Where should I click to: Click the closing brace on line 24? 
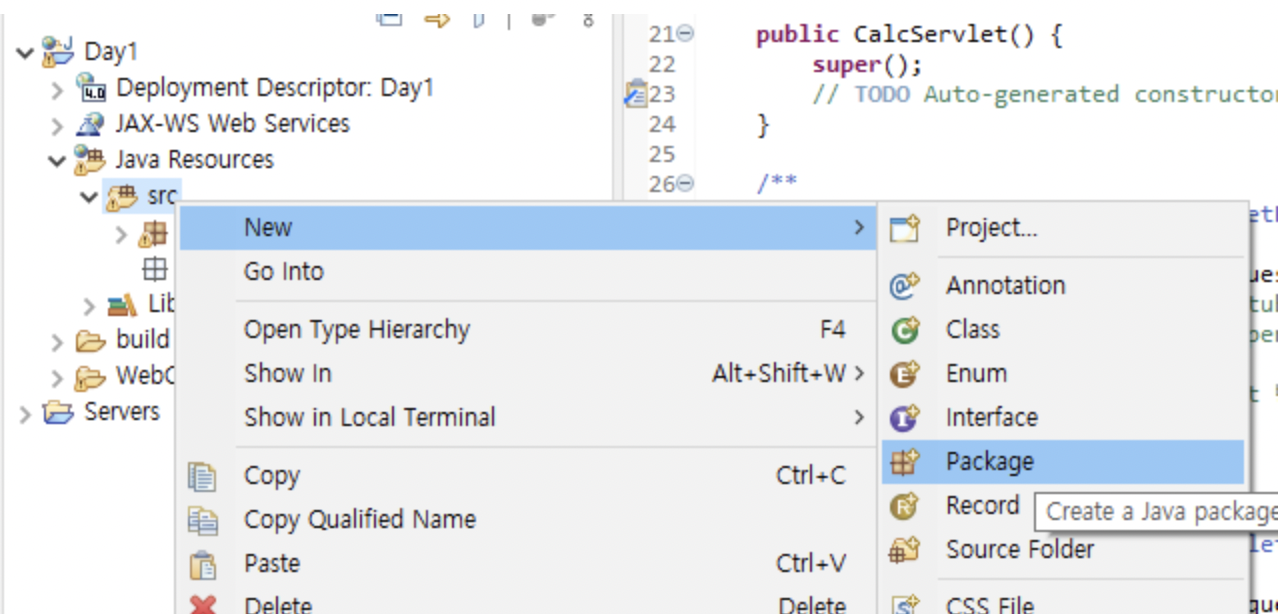tap(763, 125)
